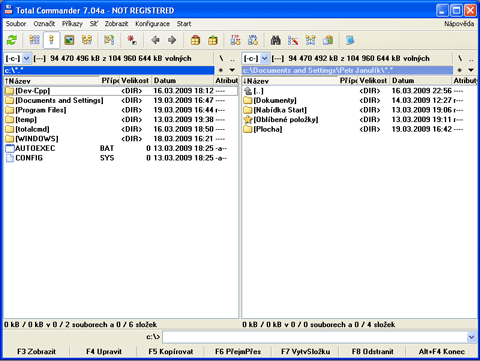Click the Copy names to clipboard icon
480x361 pixels.
[x=328, y=40]
